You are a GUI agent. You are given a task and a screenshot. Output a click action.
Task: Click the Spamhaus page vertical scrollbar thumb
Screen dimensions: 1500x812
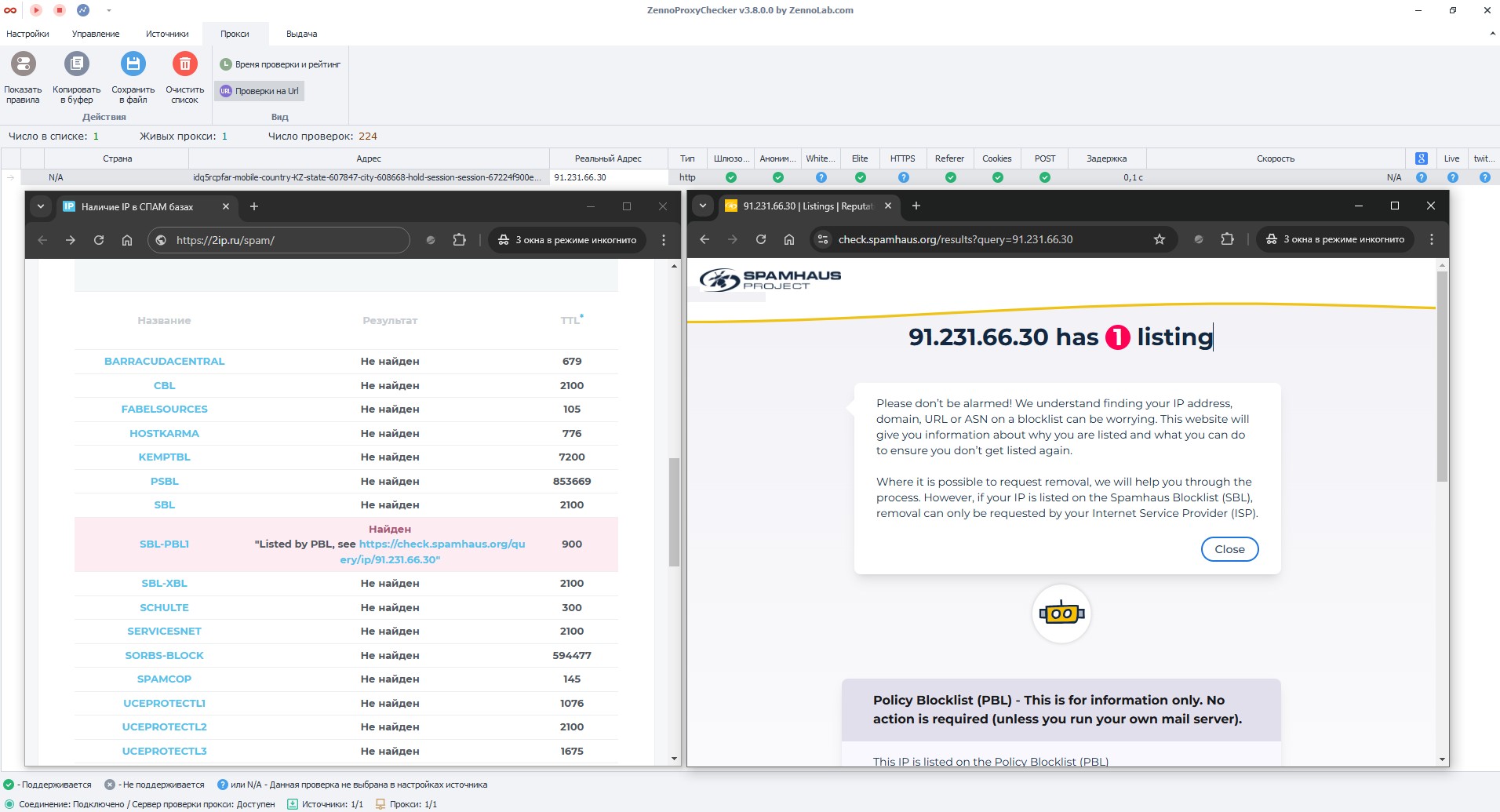coord(1442,377)
